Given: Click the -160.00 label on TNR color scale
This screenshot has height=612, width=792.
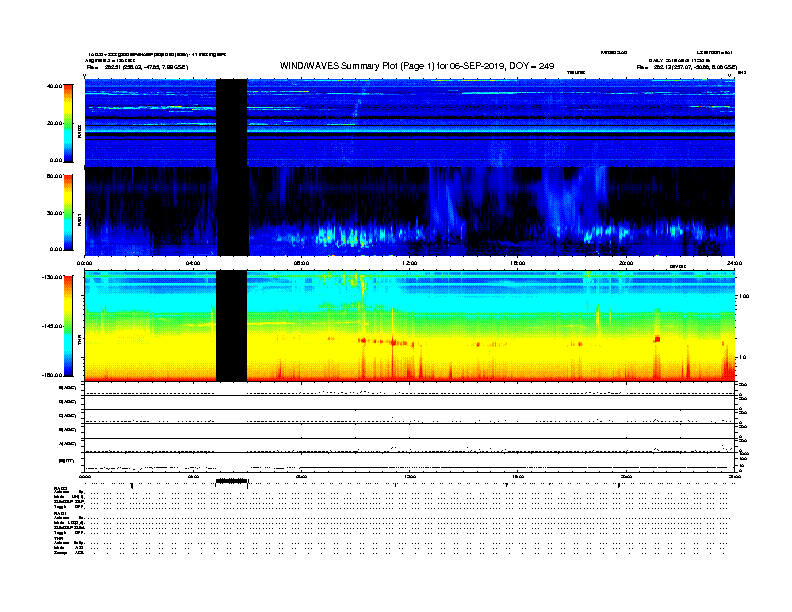Looking at the screenshot, I should [x=53, y=375].
